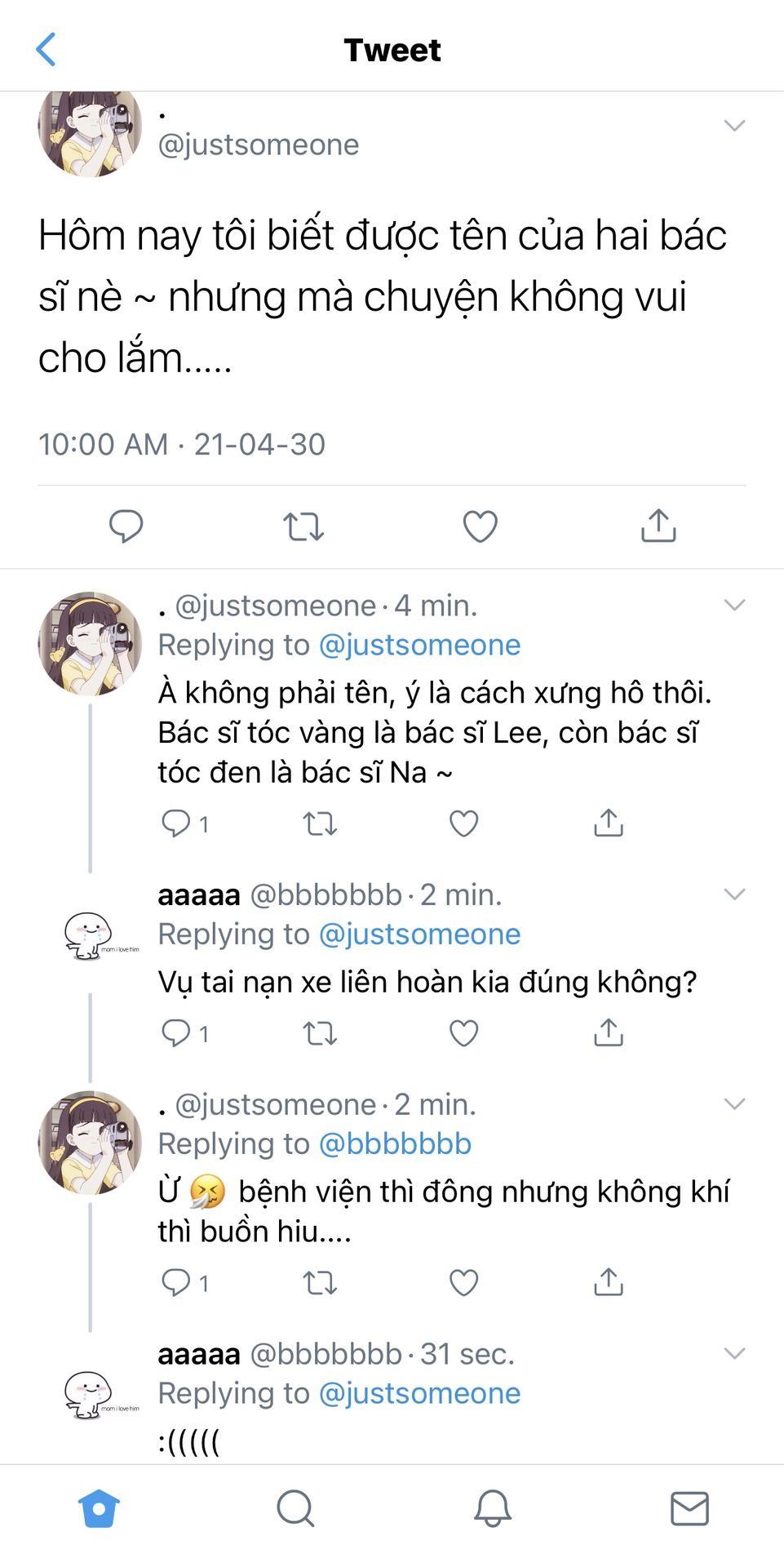
Task: Open the @bbbbbbb mention link
Action: click(x=395, y=1144)
